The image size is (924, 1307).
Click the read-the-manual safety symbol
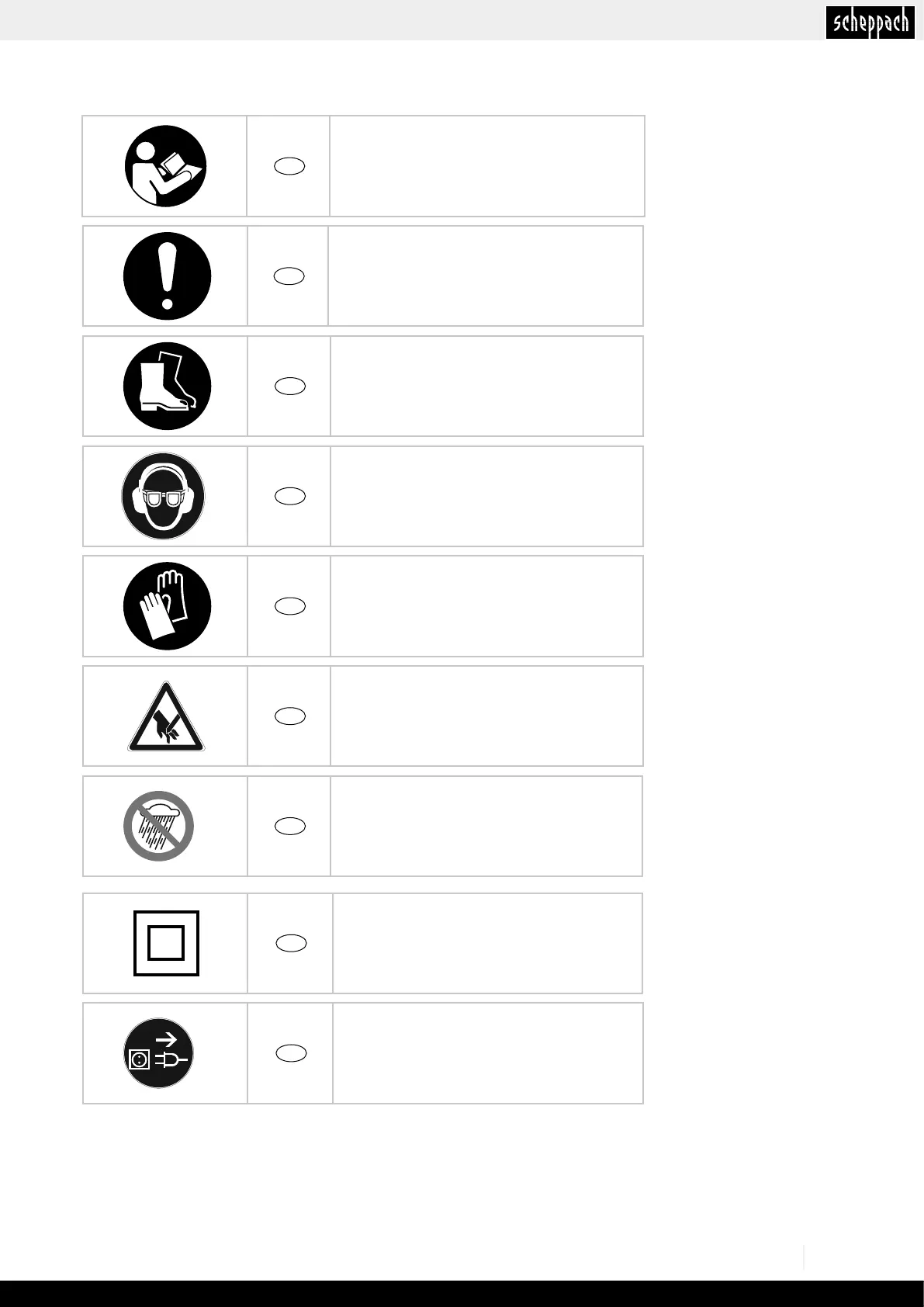pos(166,166)
